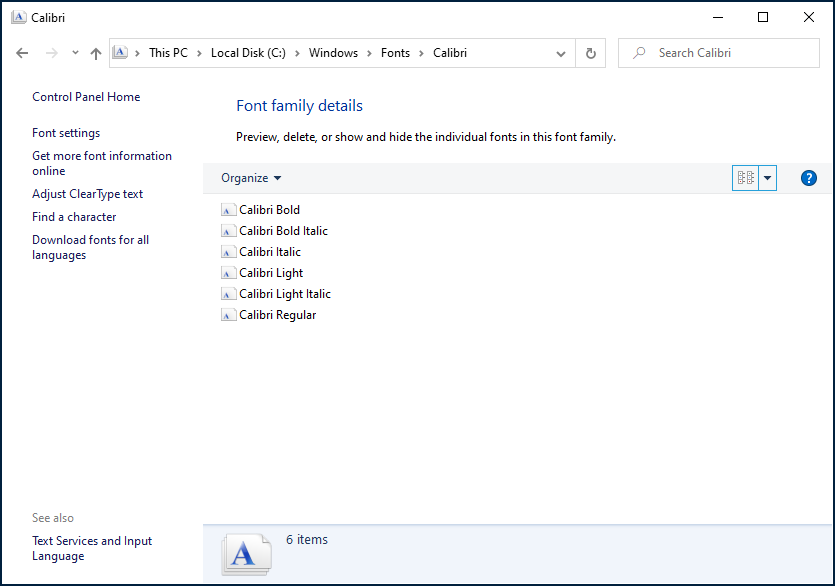
Task: Open the Organize menu
Action: click(x=251, y=178)
